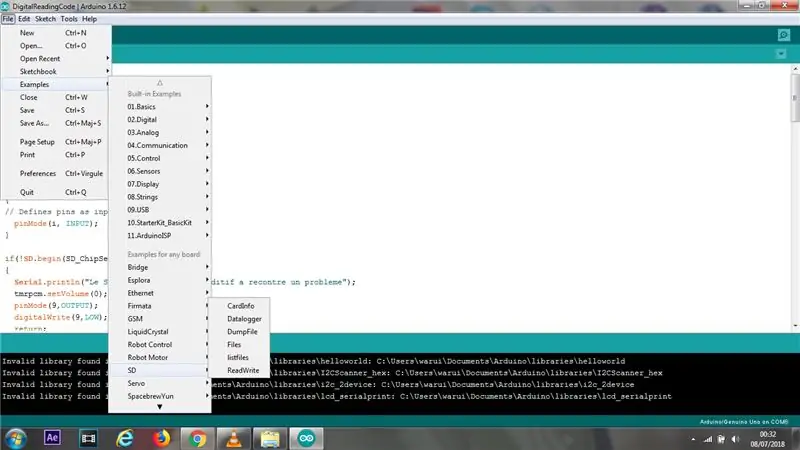
Task: Open Internet Explorer from taskbar
Action: (124, 438)
